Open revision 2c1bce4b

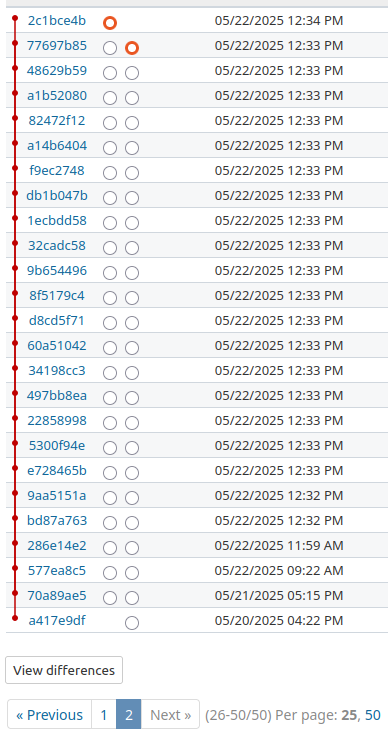57,21
